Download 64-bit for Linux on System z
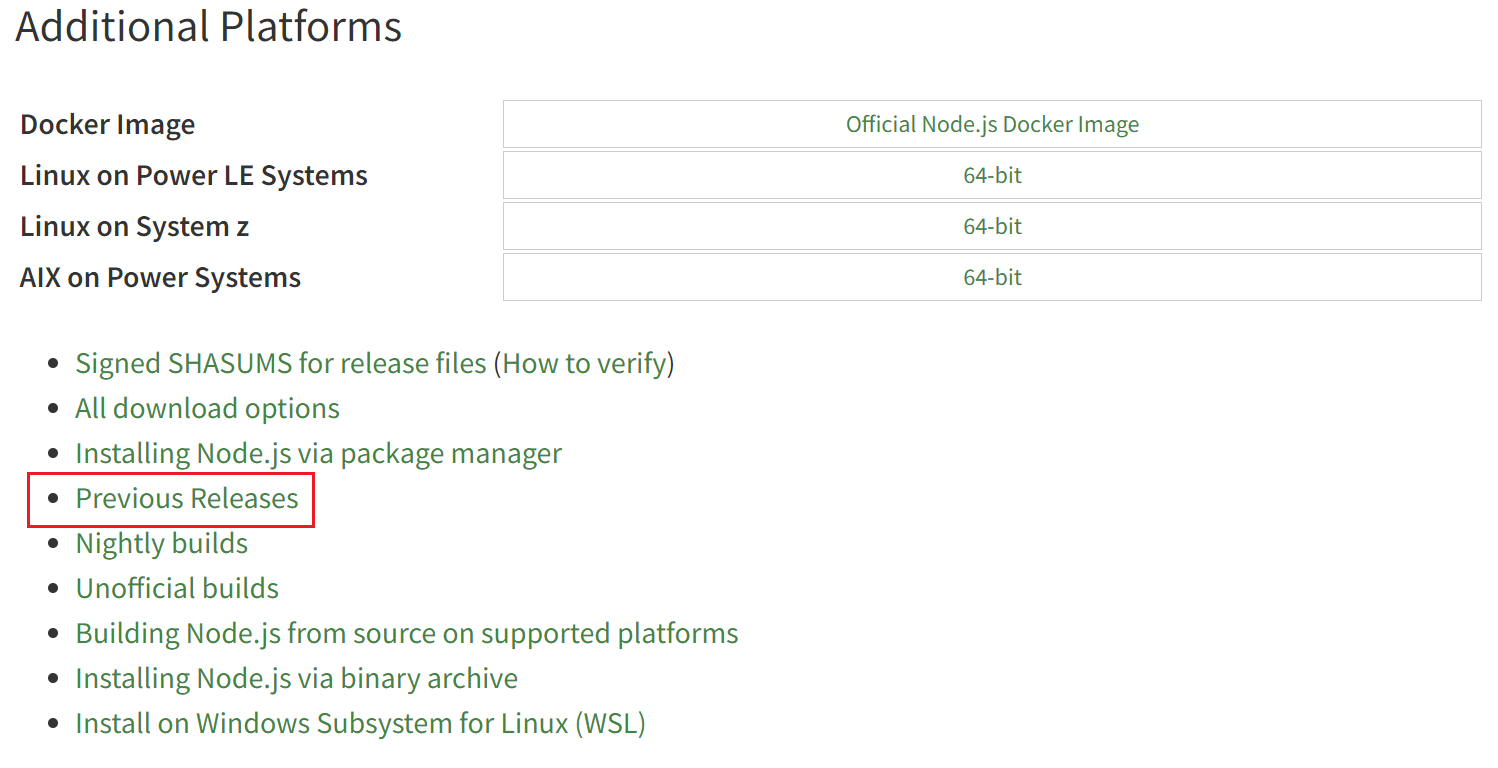 point(992,227)
